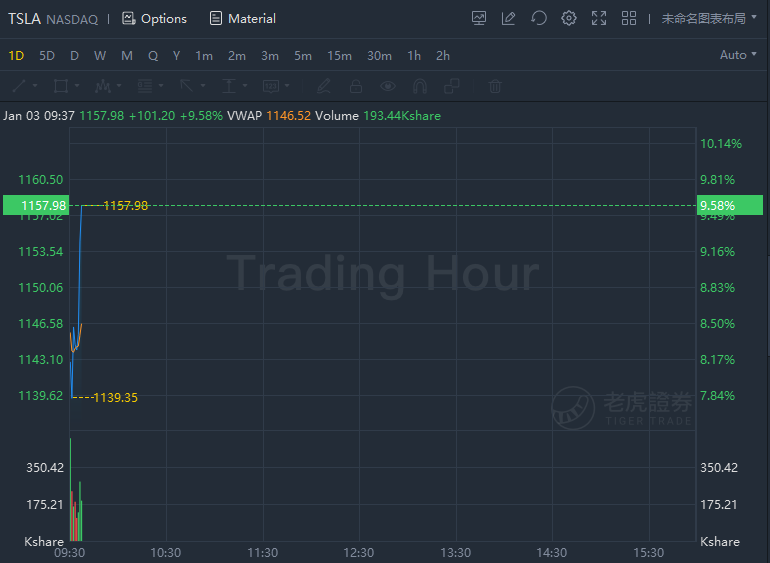
Task: Select the 1D timeframe tab
Action: point(16,56)
